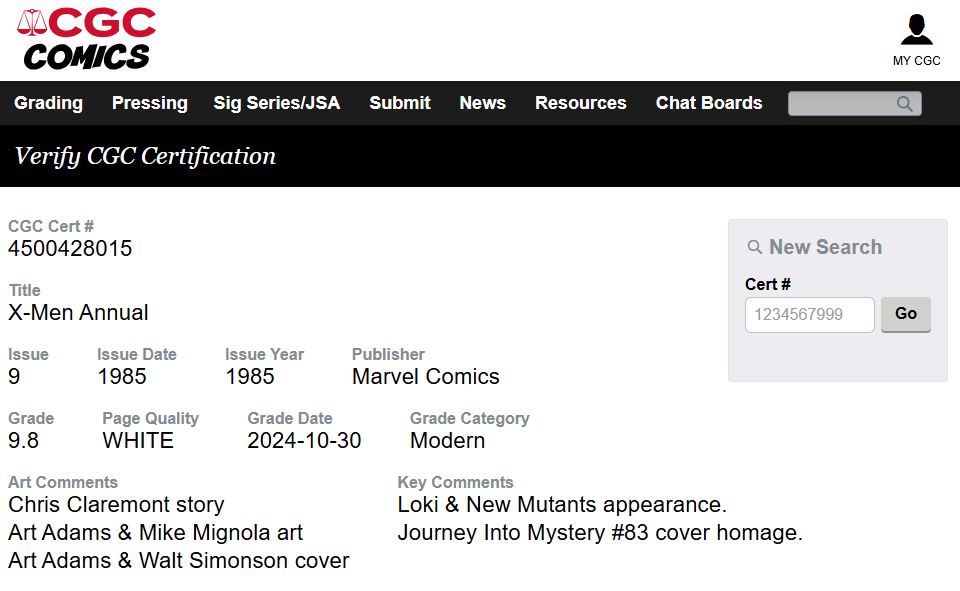Go to the News section
Image resolution: width=960 pixels, height=591 pixels.
pos(482,103)
